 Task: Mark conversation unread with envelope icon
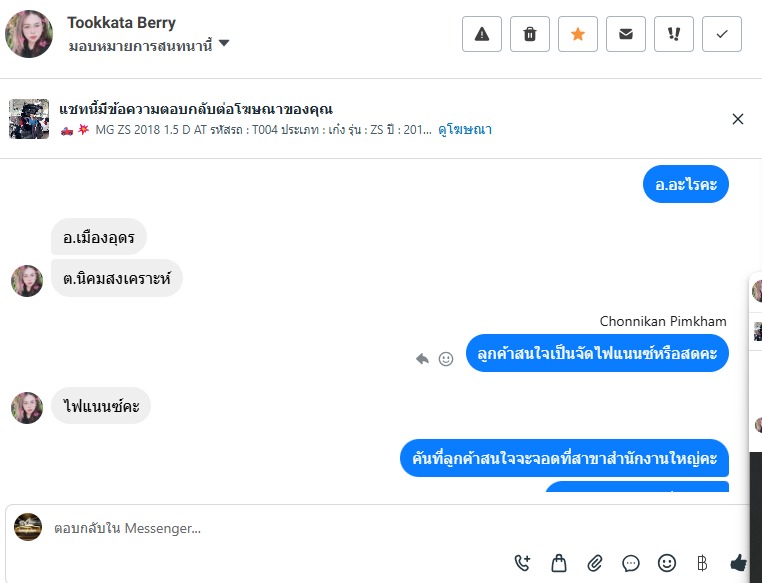626,34
